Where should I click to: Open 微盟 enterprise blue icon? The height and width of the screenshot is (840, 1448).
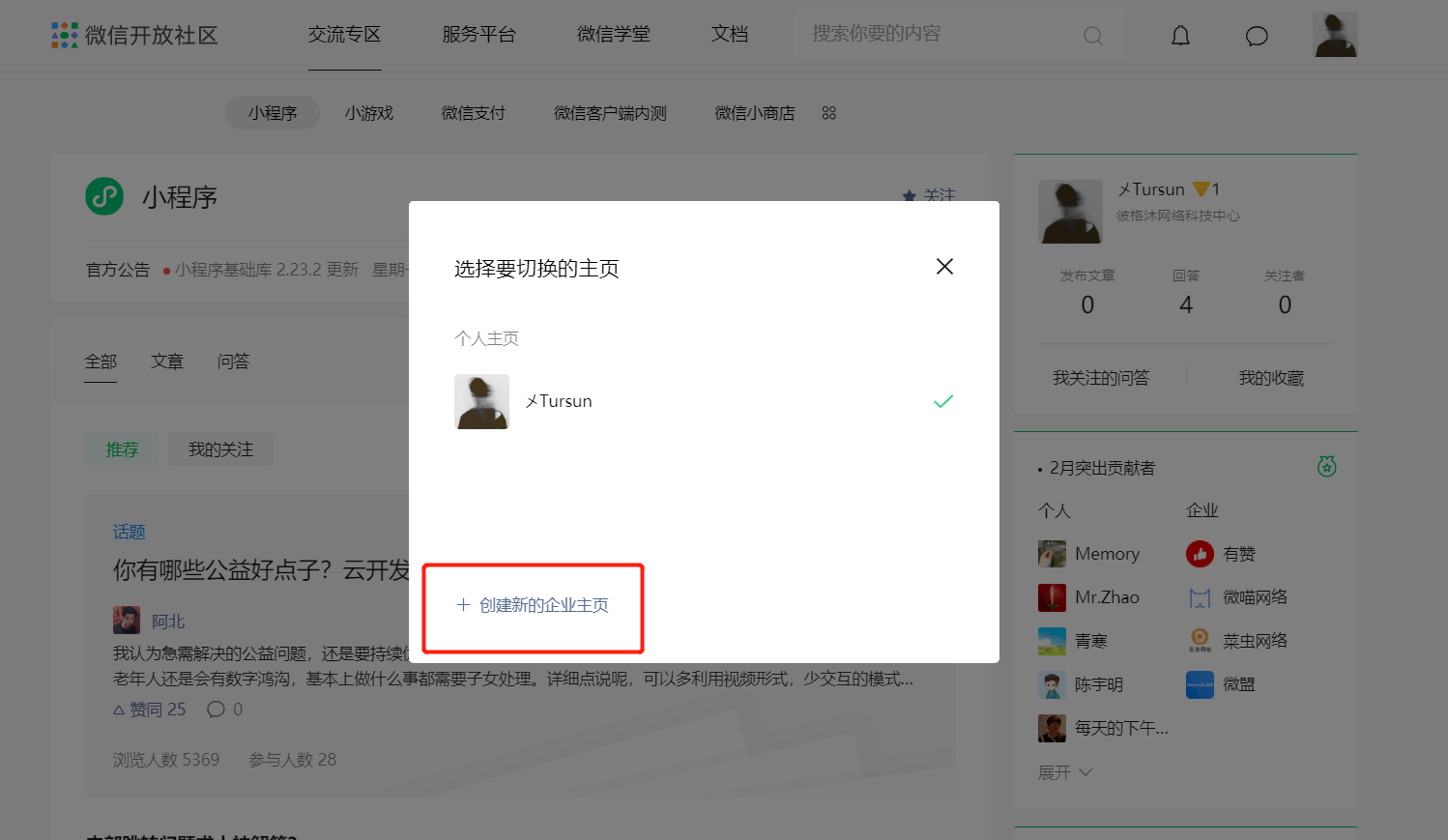click(1200, 684)
